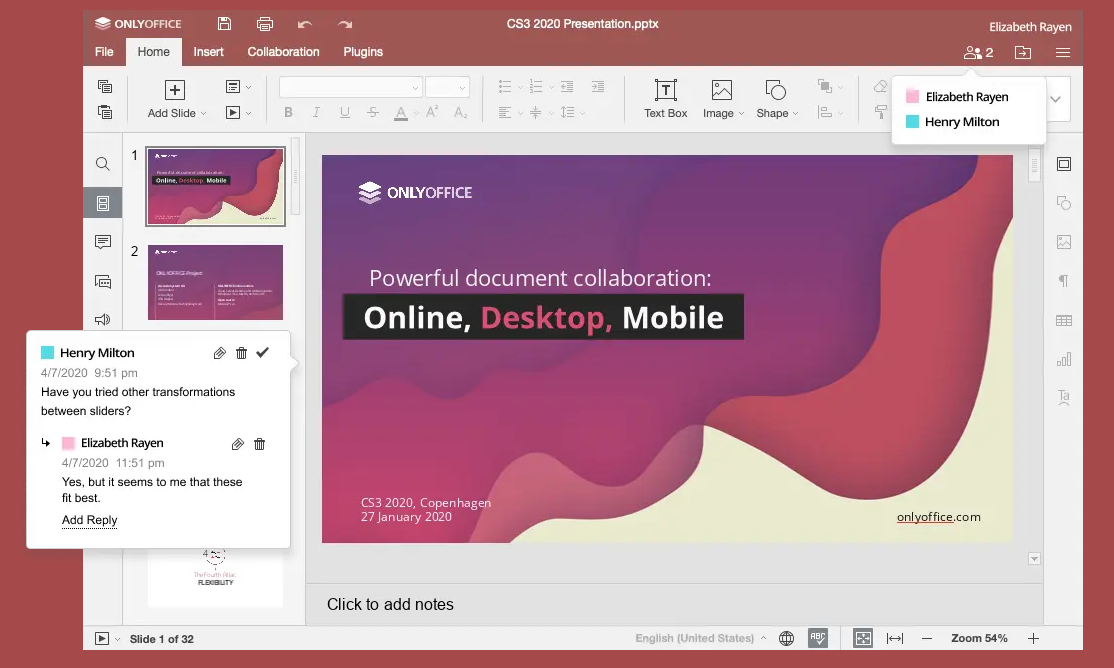Viewport: 1114px width, 668px height.
Task: Click the clear style eraser icon
Action: (880, 86)
